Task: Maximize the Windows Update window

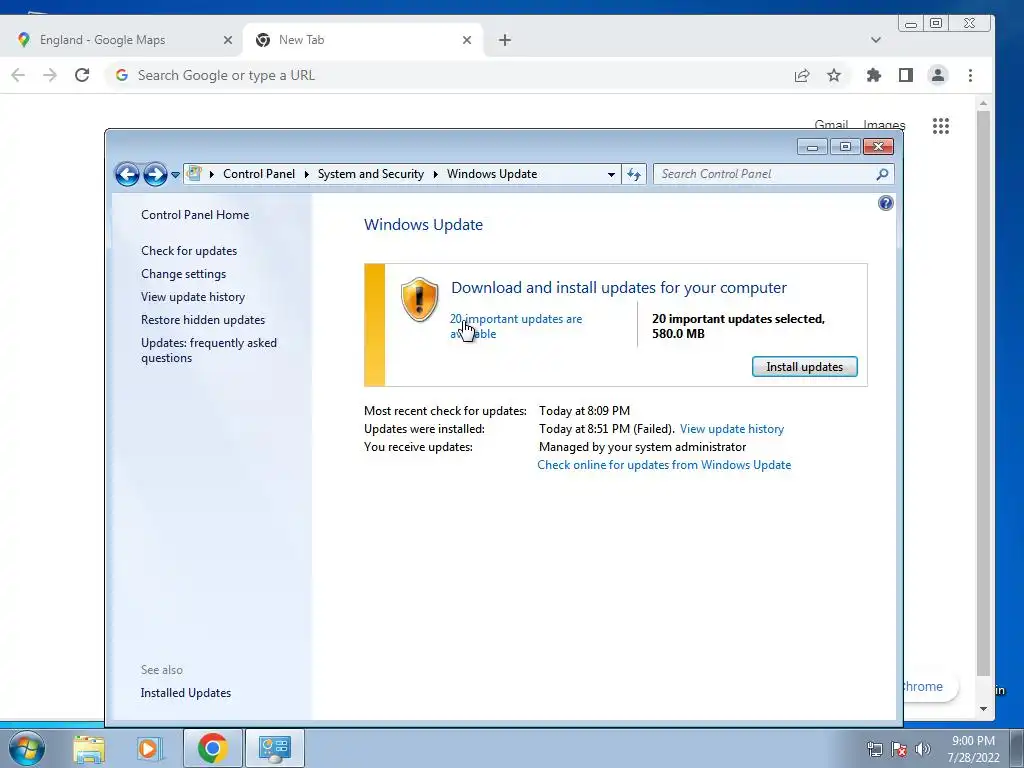Action: coord(845,147)
